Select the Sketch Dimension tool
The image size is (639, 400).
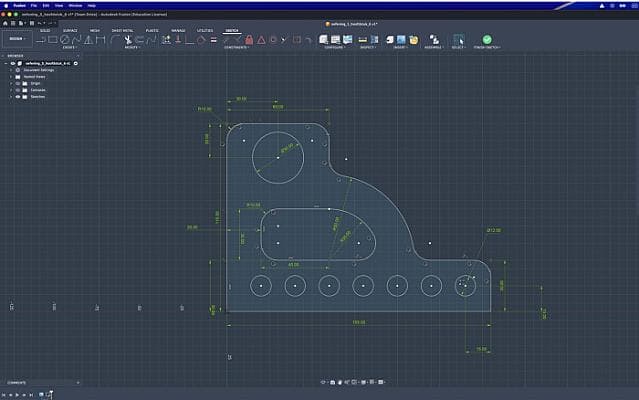tap(100, 40)
